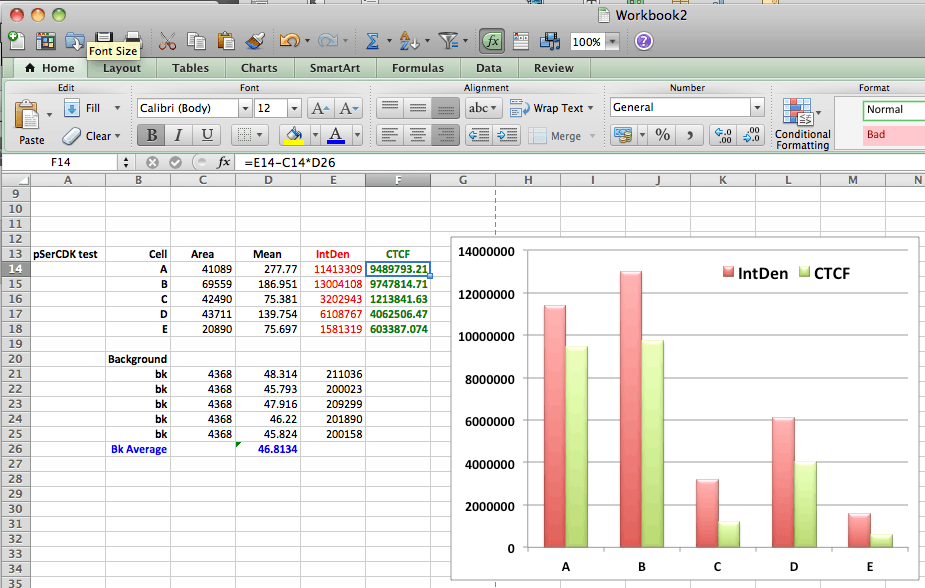This screenshot has width=925, height=588.
Task: Click the Cut scissors icon
Action: [x=167, y=41]
